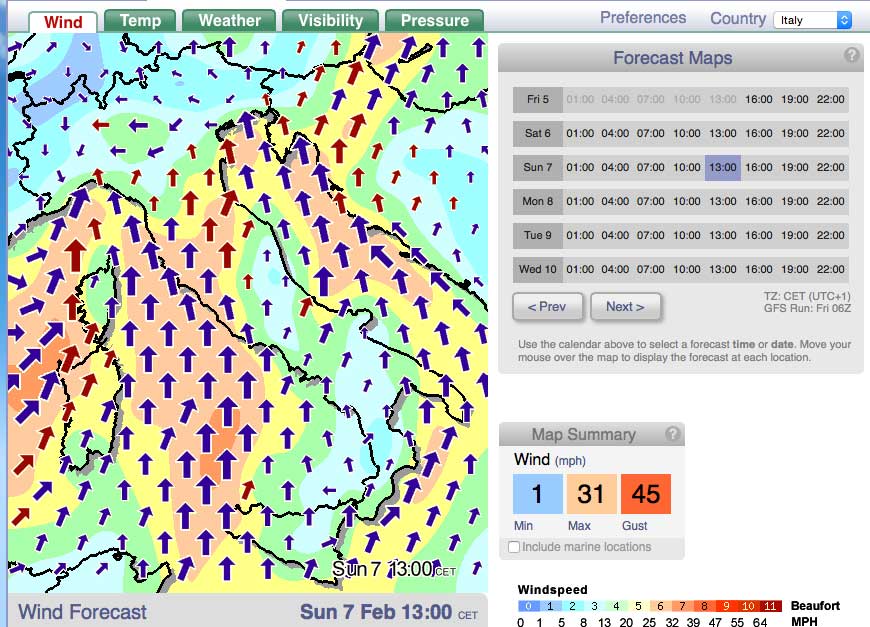Switch to the Temp tab
Image resolution: width=870 pixels, height=627 pixels.
click(140, 21)
